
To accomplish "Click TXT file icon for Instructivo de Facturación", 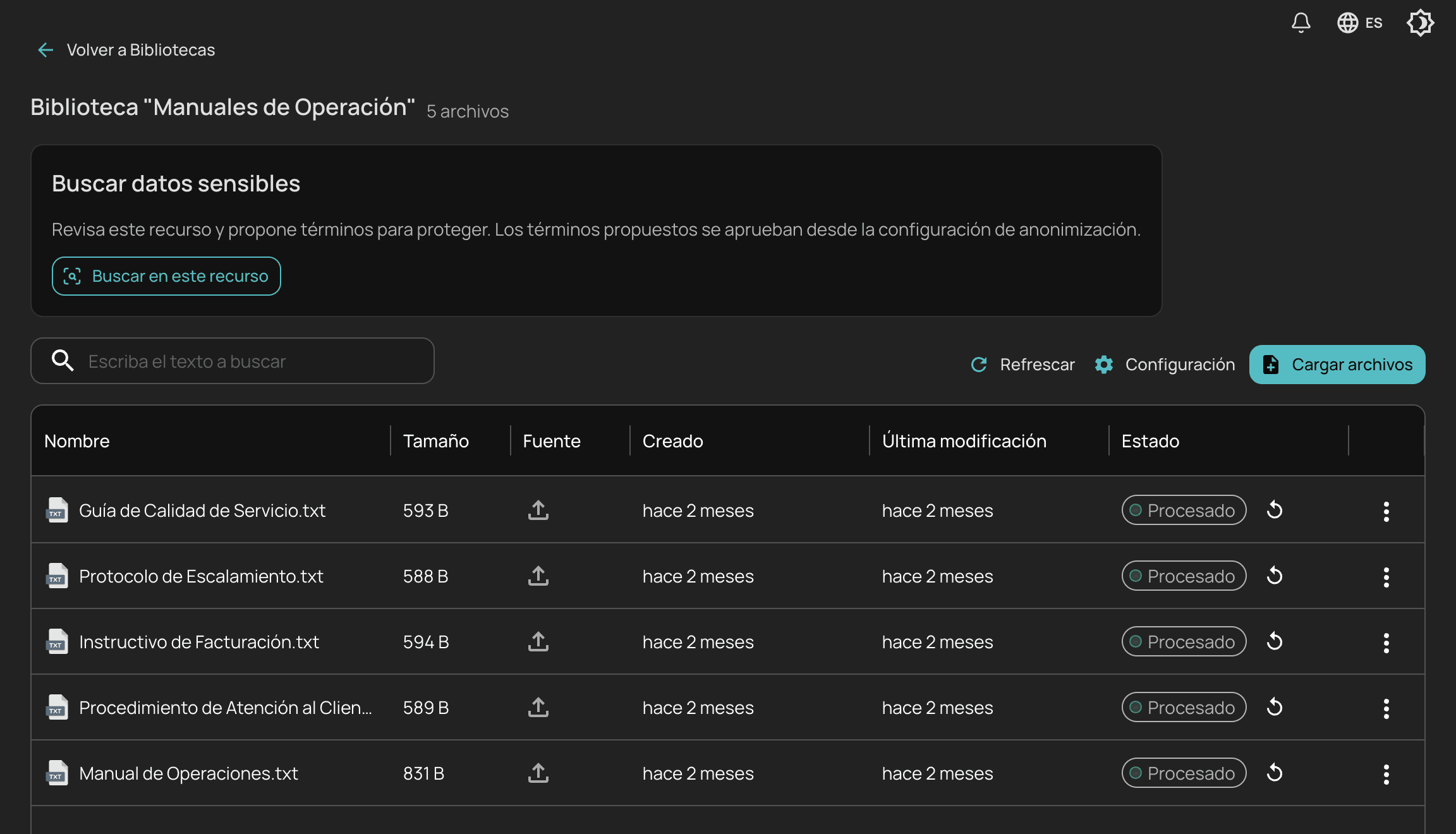I will coord(57,641).
